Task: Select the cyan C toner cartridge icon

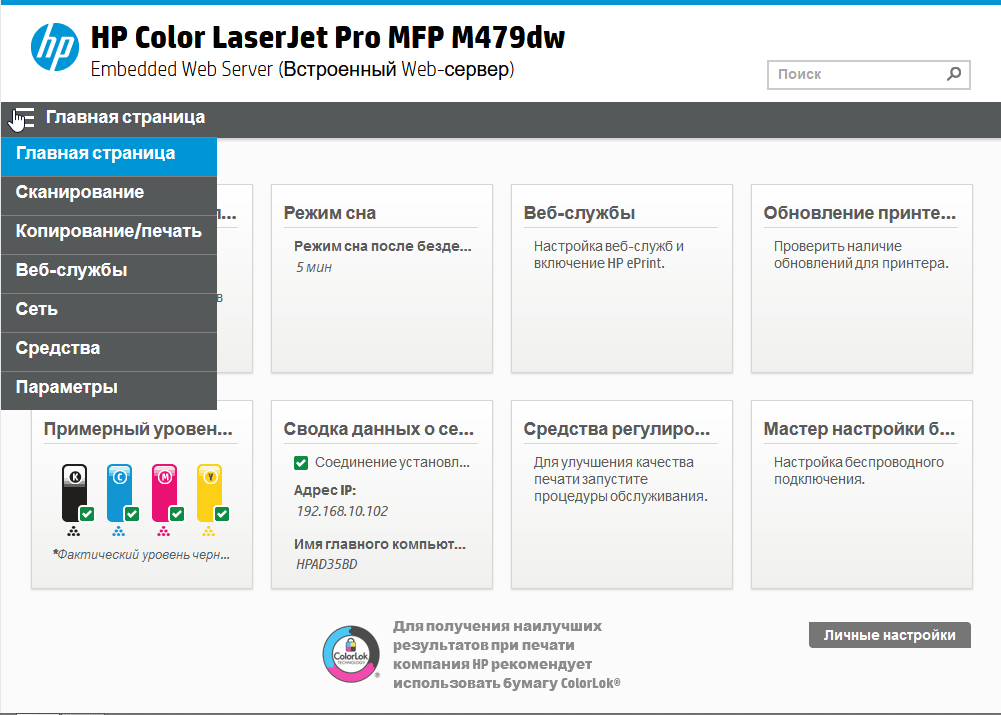Action: point(119,493)
